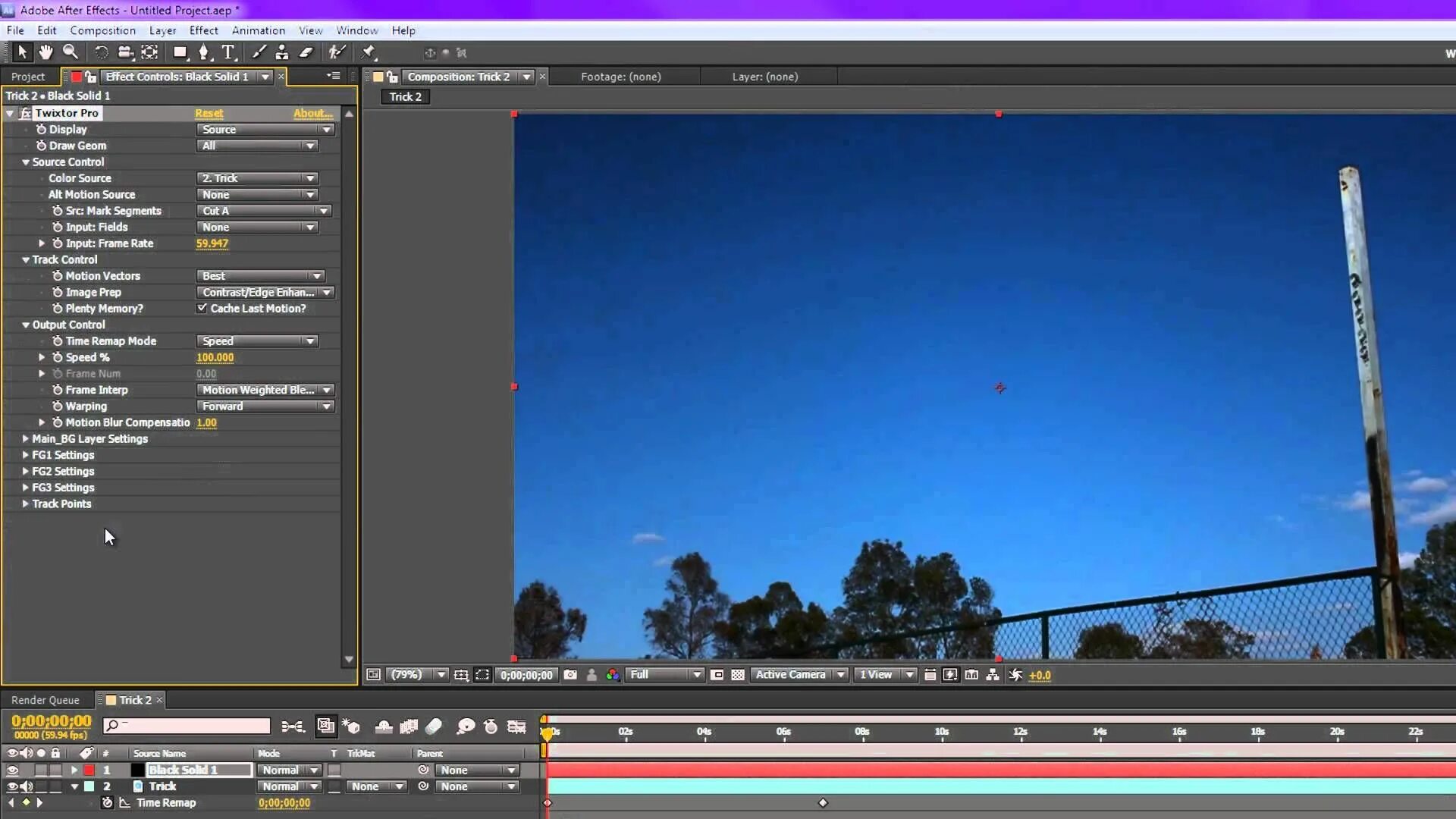Select the Horizontal Type tool
The height and width of the screenshot is (819, 1456).
tap(228, 52)
